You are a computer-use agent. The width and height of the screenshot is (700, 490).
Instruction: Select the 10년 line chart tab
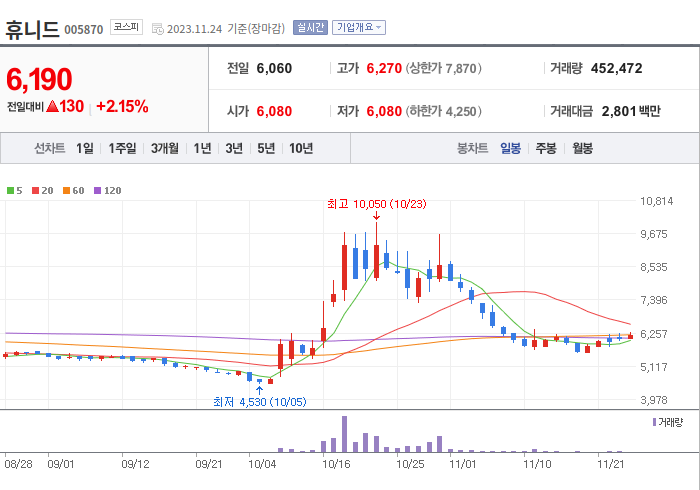pyautogui.click(x=301, y=148)
